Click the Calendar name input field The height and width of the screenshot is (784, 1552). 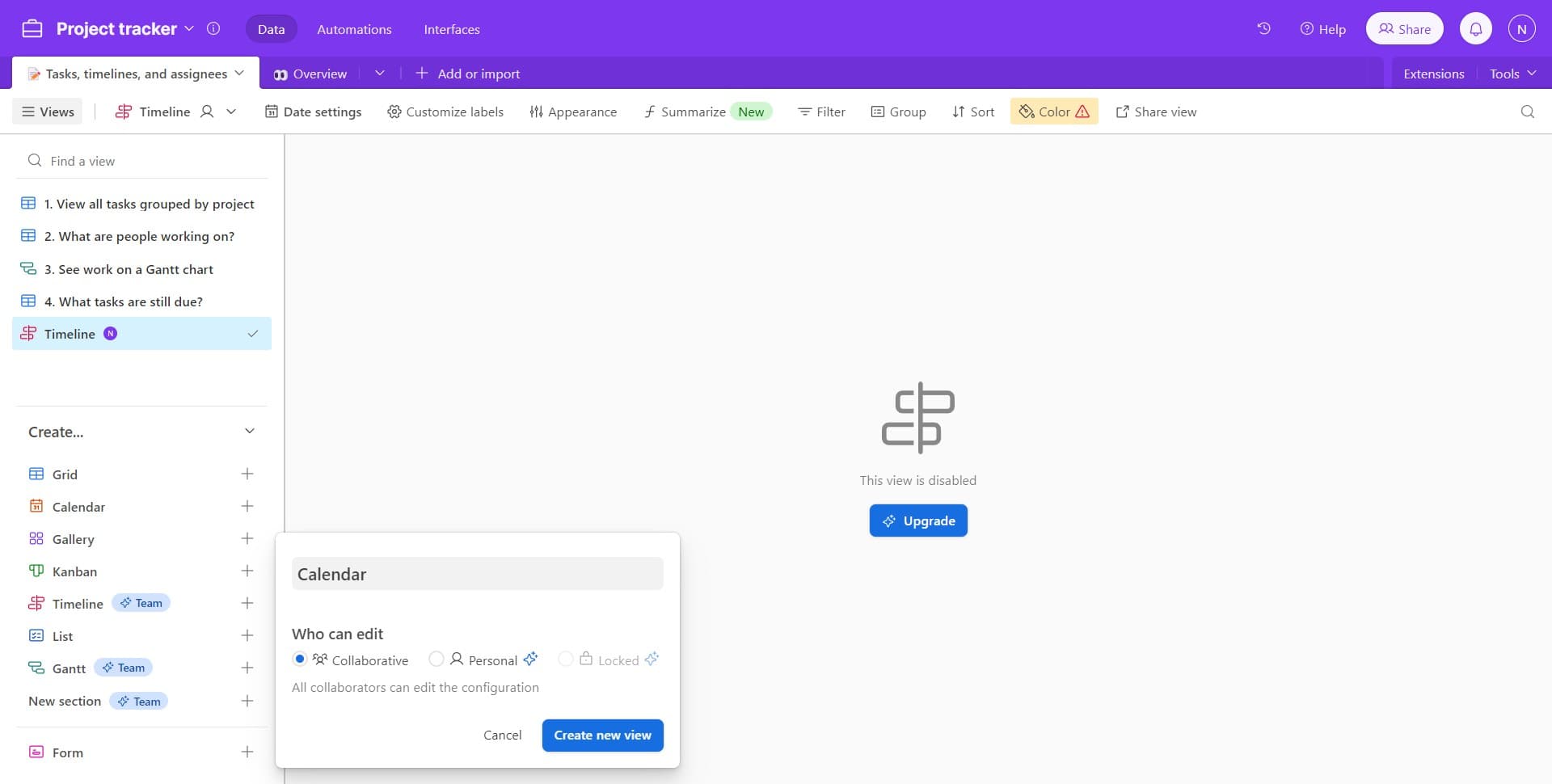click(x=477, y=573)
